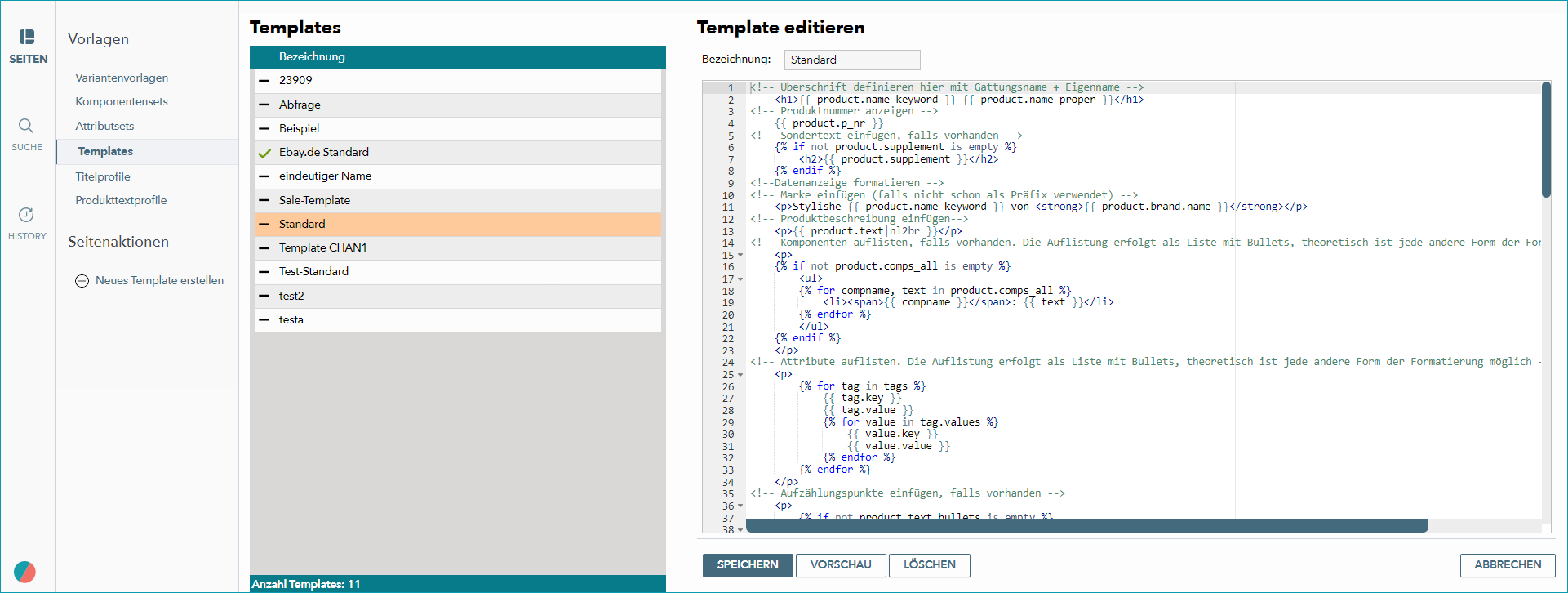This screenshot has height=593, width=1568.
Task: Collapse code fold arrow at line 25
Action: (740, 375)
